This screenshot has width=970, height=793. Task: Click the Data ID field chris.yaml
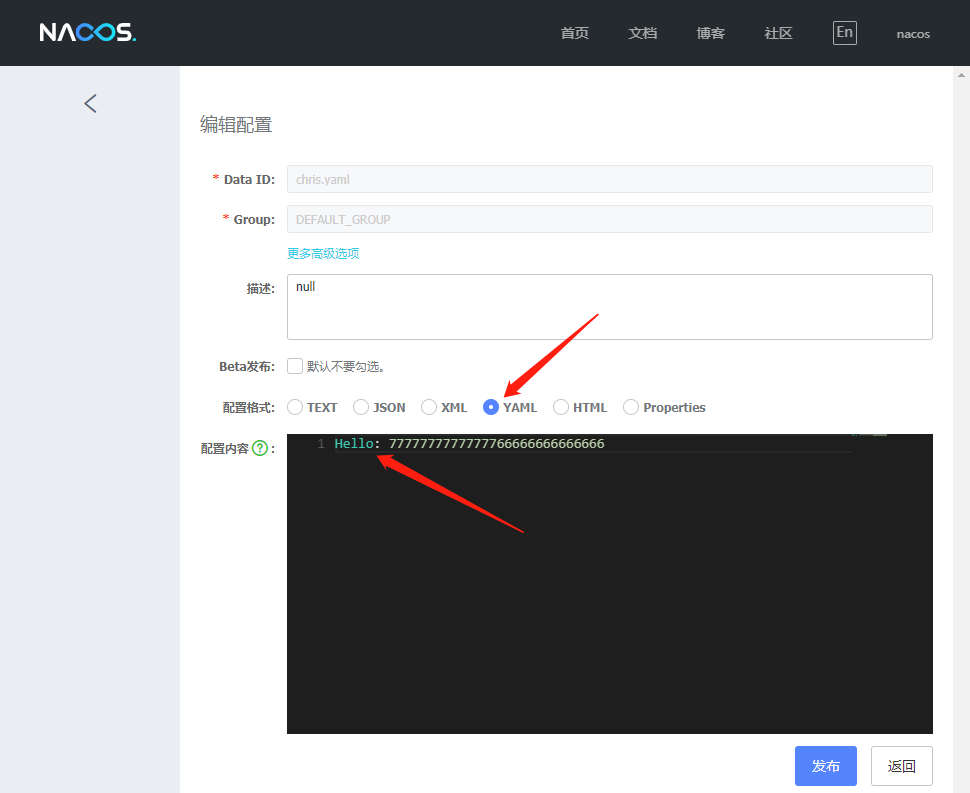[x=609, y=179]
